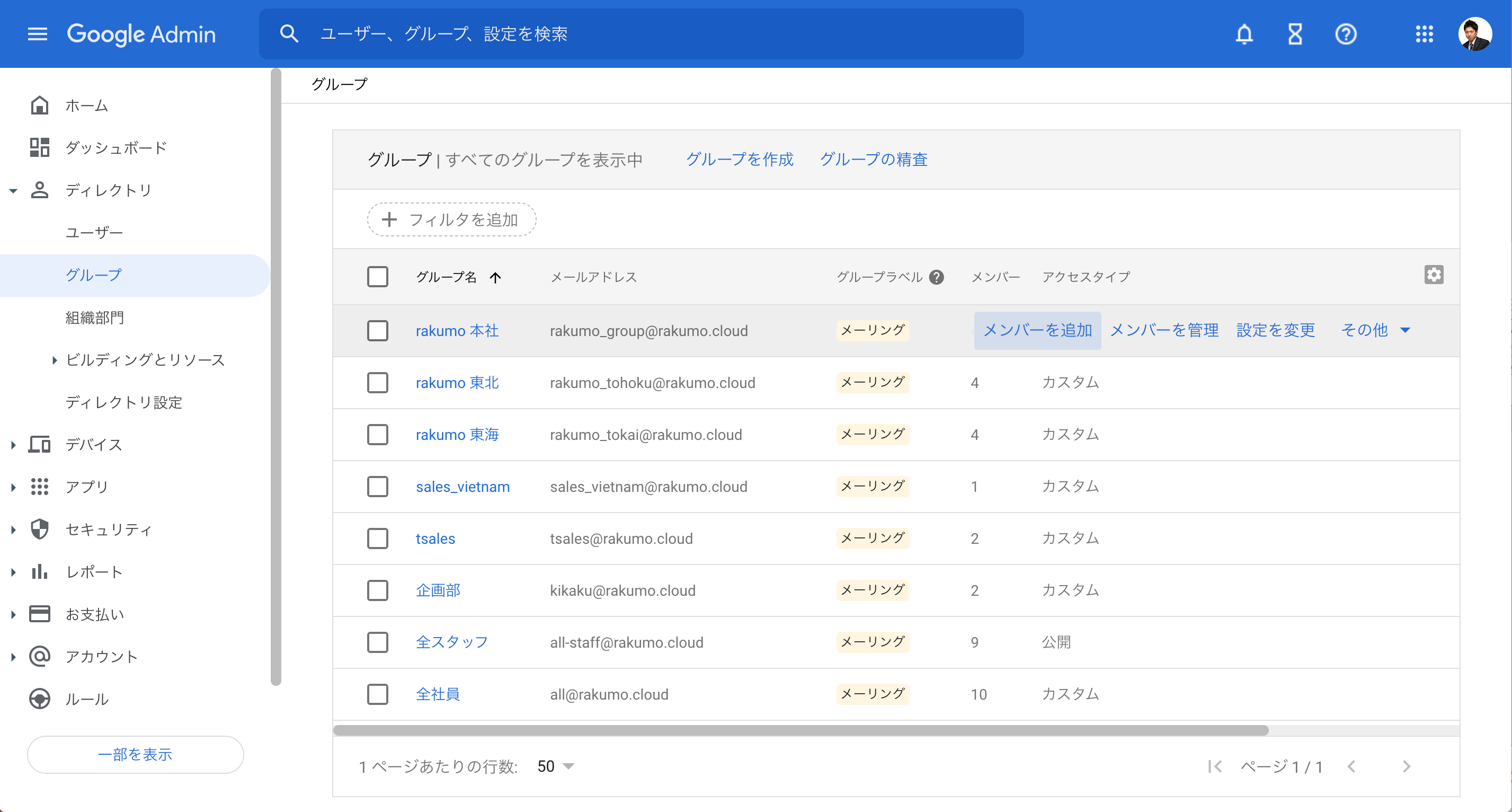
Task: Check the rakumo 東海 row checkbox
Action: click(377, 435)
